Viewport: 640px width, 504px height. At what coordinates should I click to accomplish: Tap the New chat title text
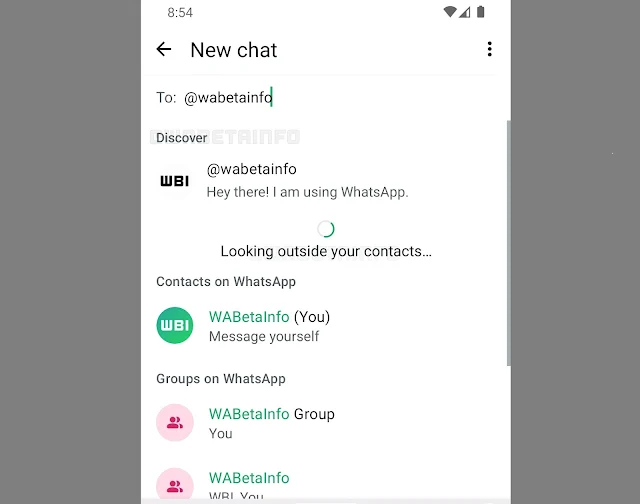coord(233,50)
